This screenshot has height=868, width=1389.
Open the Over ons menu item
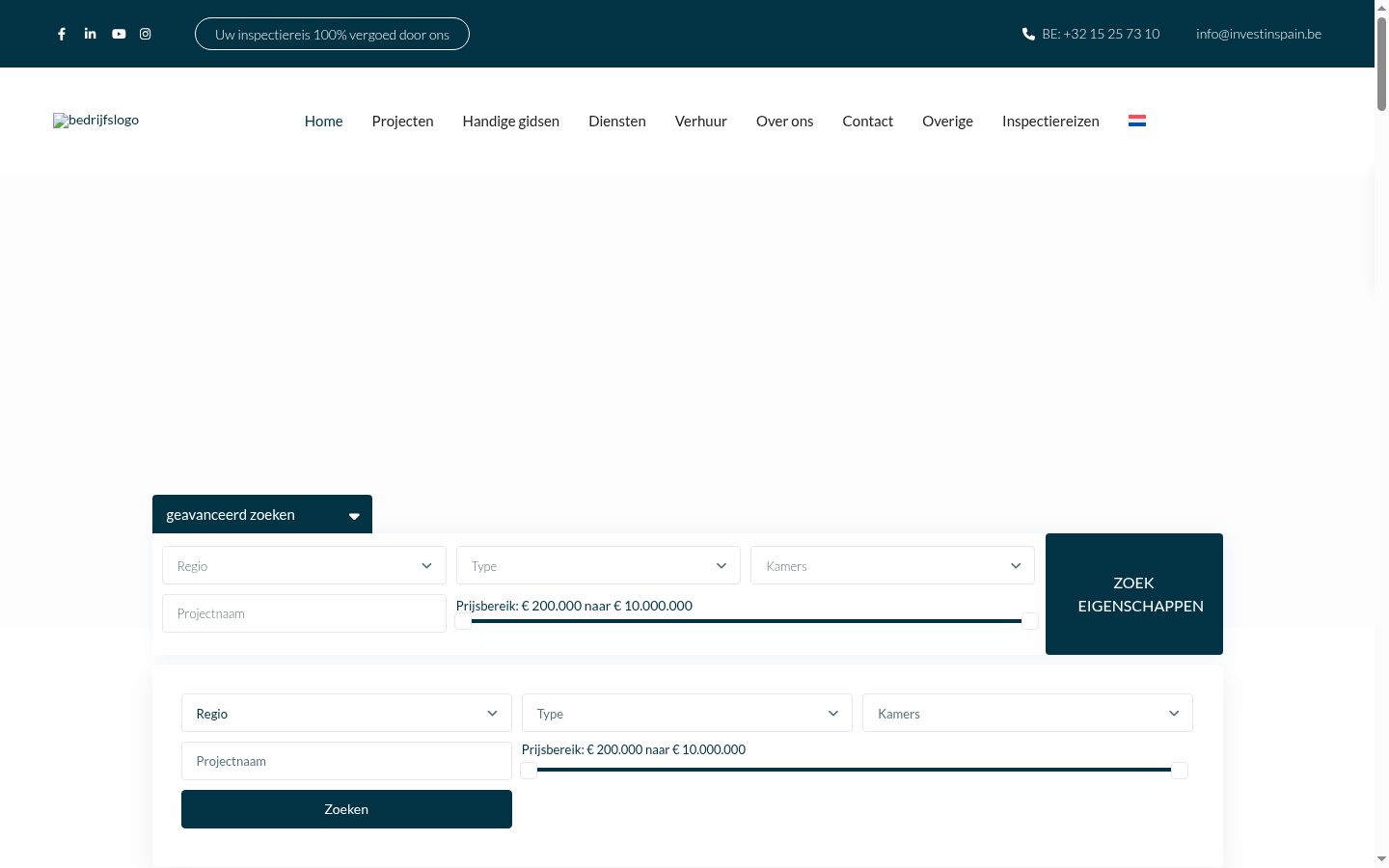[785, 121]
